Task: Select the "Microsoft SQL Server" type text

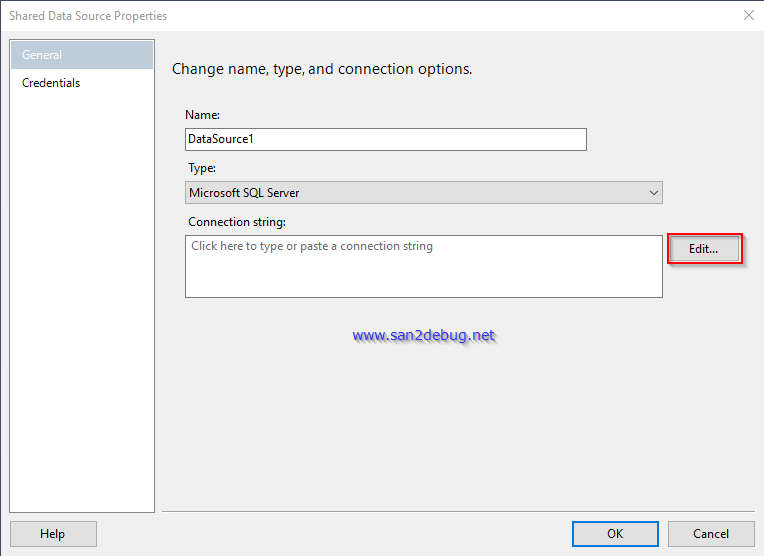Action: tap(244, 193)
